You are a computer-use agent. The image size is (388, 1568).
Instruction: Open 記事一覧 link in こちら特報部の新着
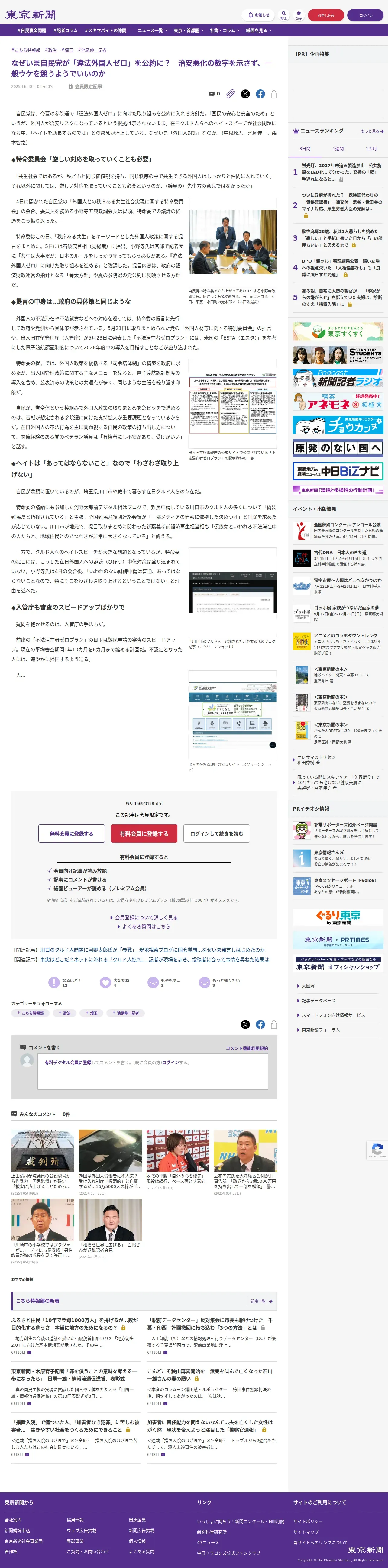262,1302
